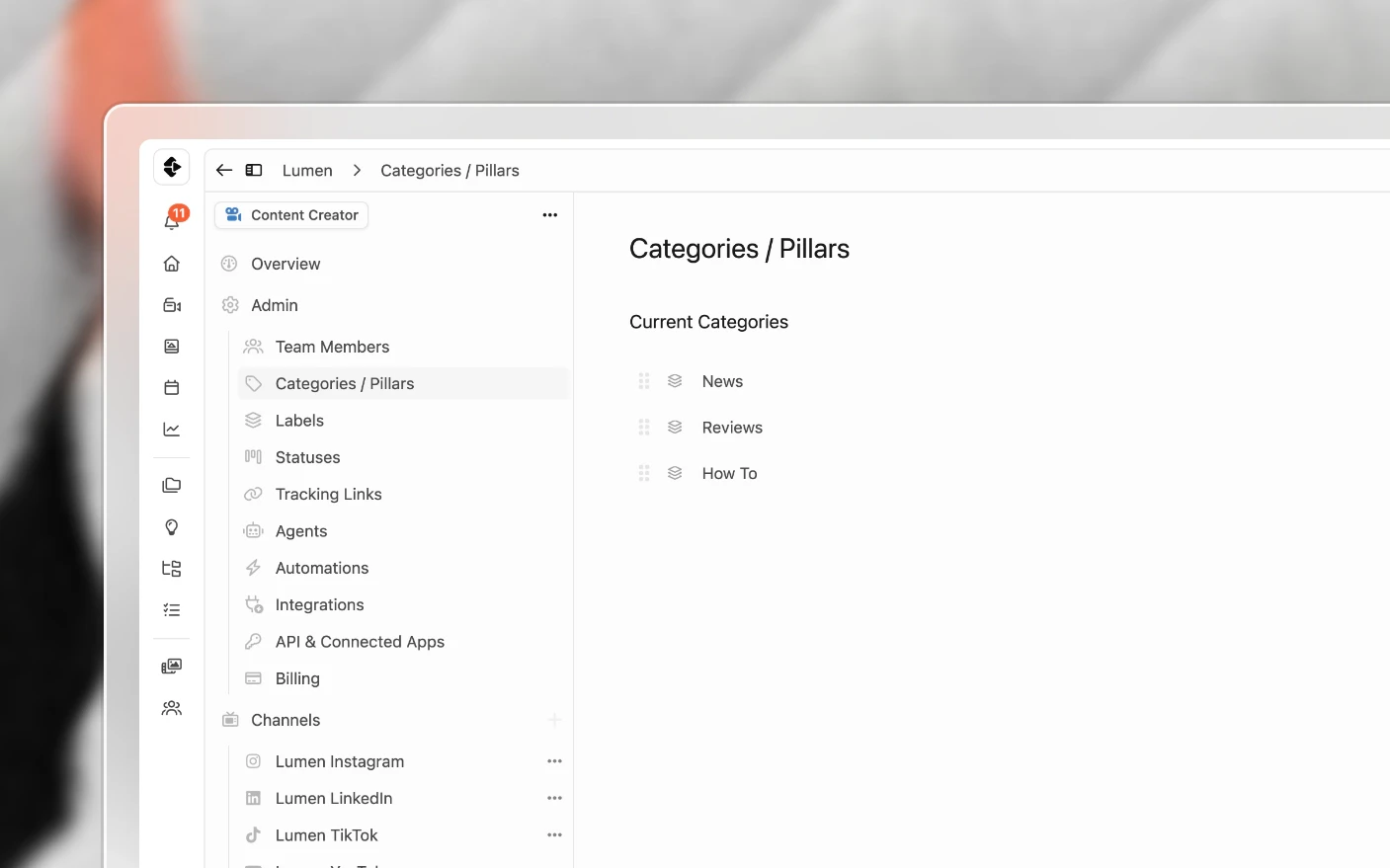Screen dimensions: 1390x868
Task: Open options menu for Lumen Instagram
Action: tap(554, 761)
